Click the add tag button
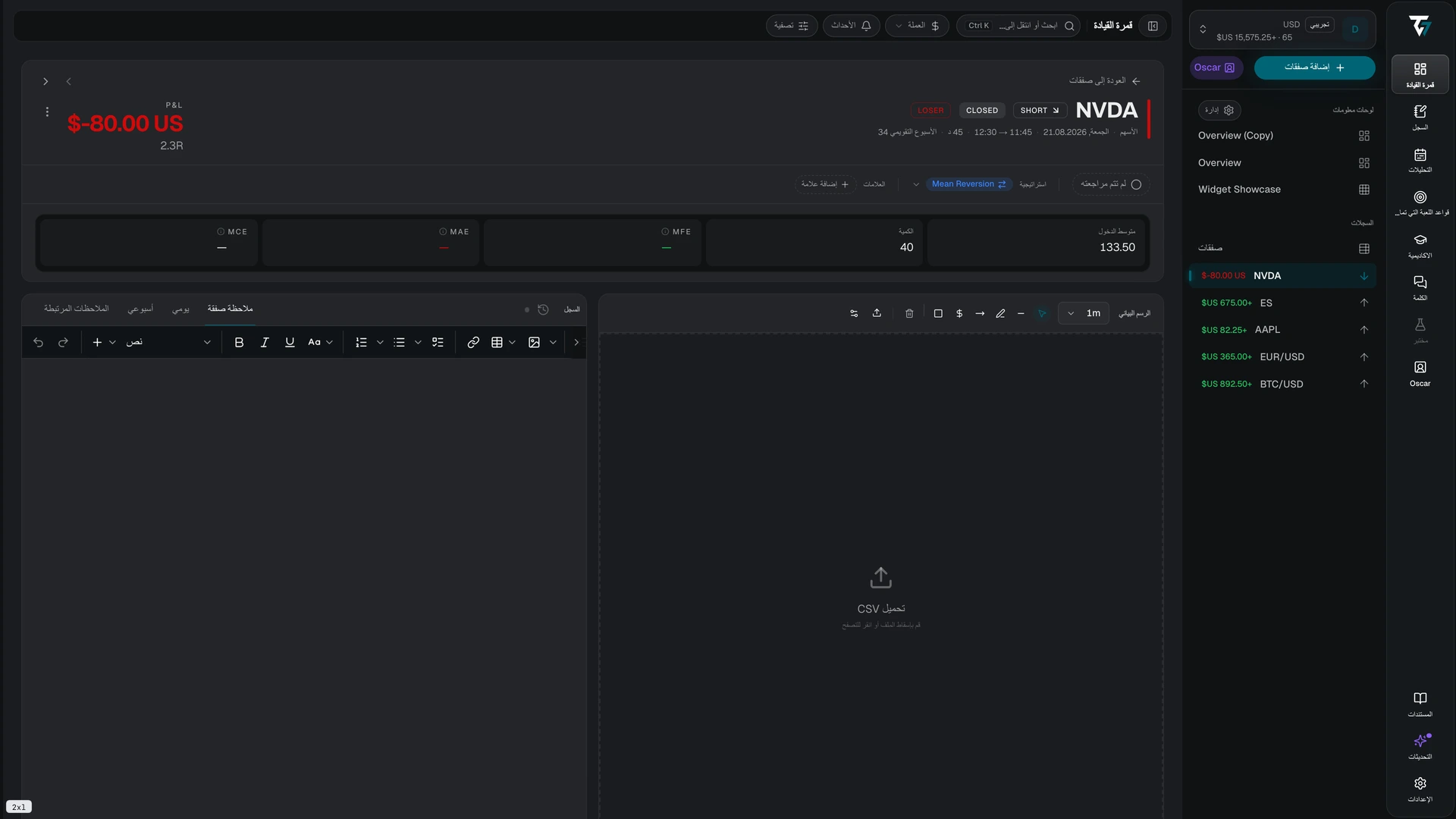Screen dimensions: 1456x819 coord(825,184)
